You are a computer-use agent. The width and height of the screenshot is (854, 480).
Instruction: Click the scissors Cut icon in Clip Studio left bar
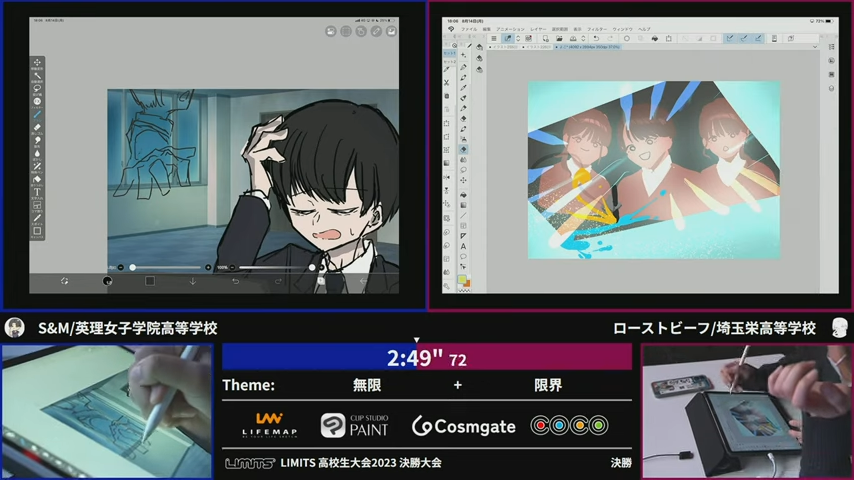(447, 83)
